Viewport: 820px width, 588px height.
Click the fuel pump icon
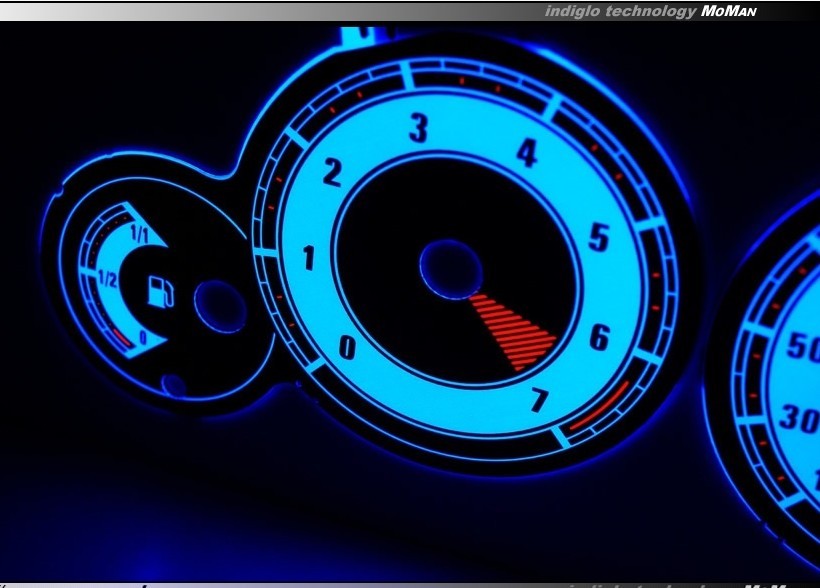161,291
